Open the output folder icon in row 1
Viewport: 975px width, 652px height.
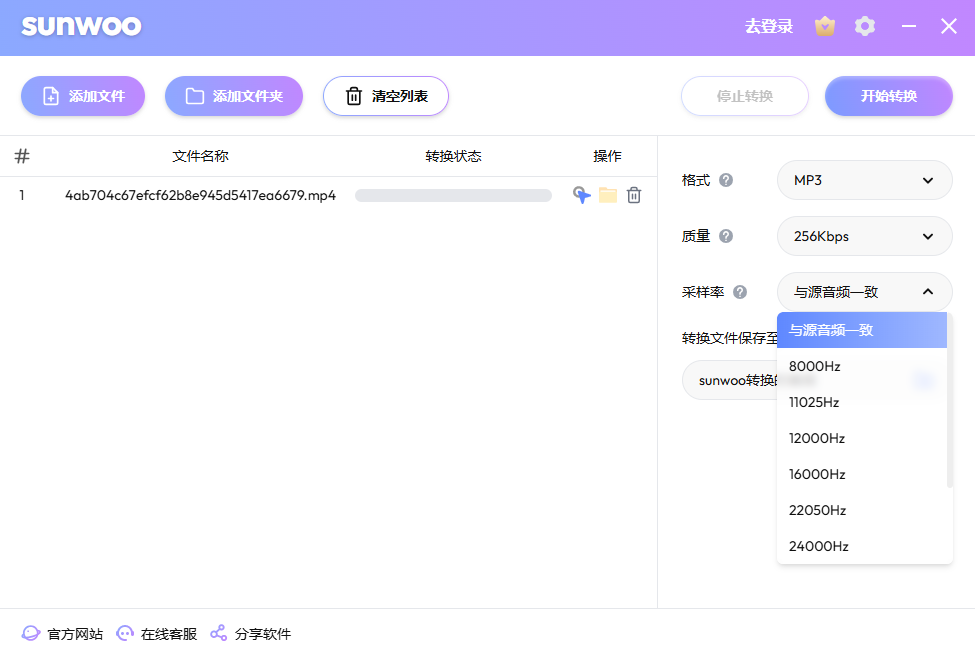point(608,195)
